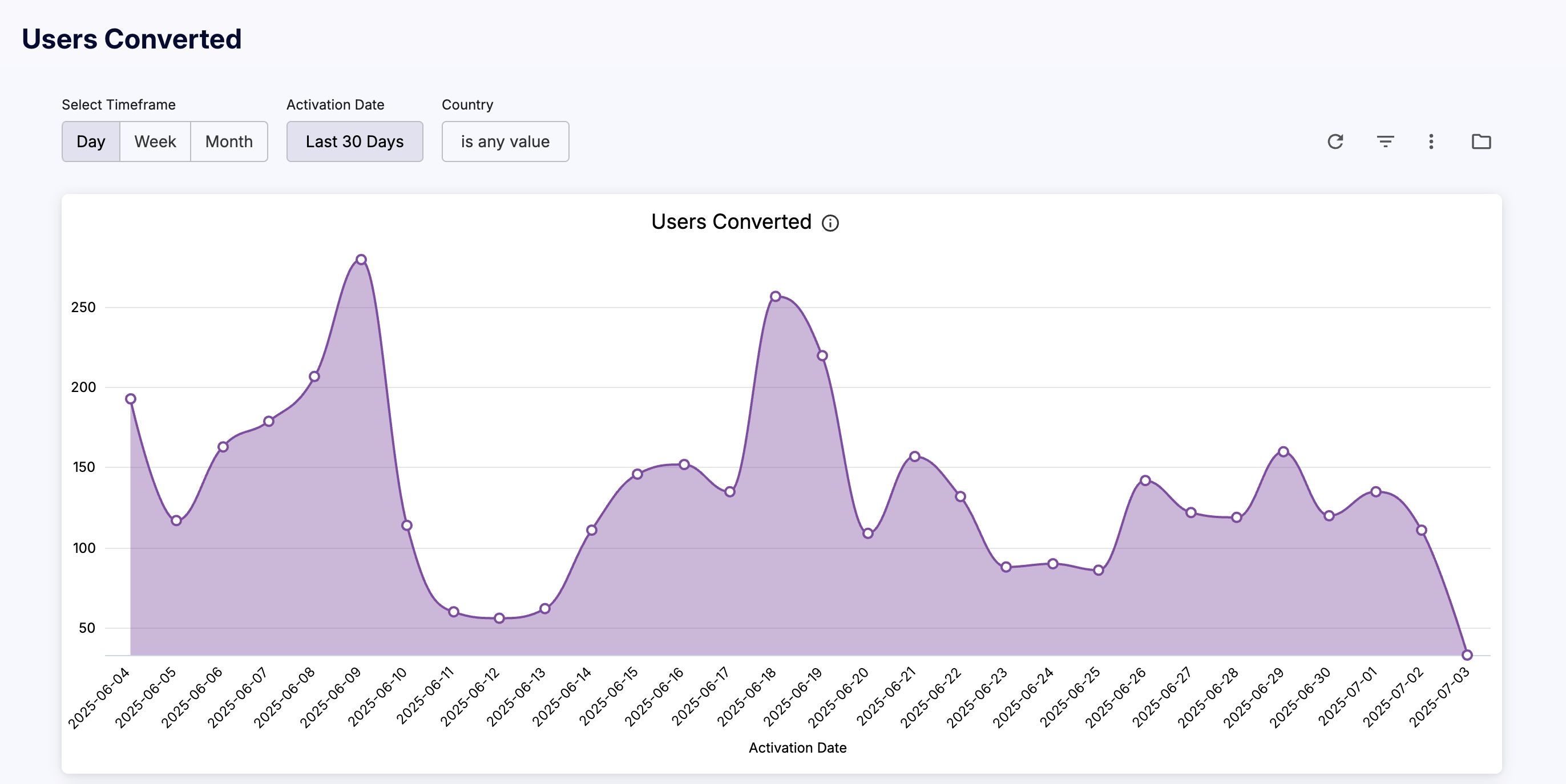1566x784 pixels.
Task: Click the data point for 2025-06-29
Action: tap(1284, 451)
